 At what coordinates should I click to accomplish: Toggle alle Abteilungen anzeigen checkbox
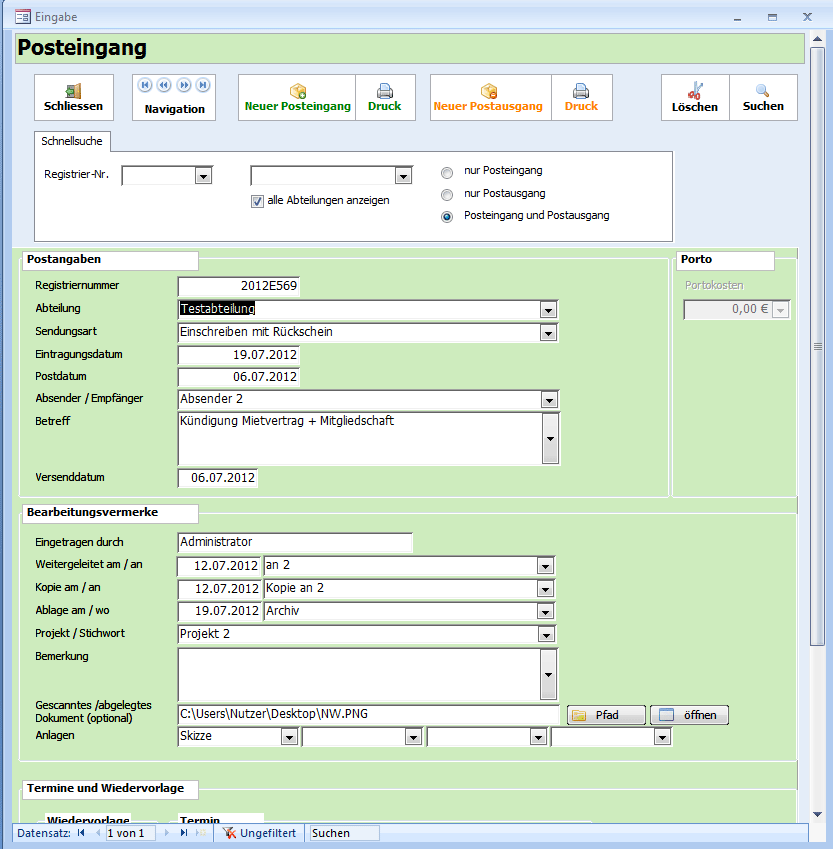click(257, 201)
